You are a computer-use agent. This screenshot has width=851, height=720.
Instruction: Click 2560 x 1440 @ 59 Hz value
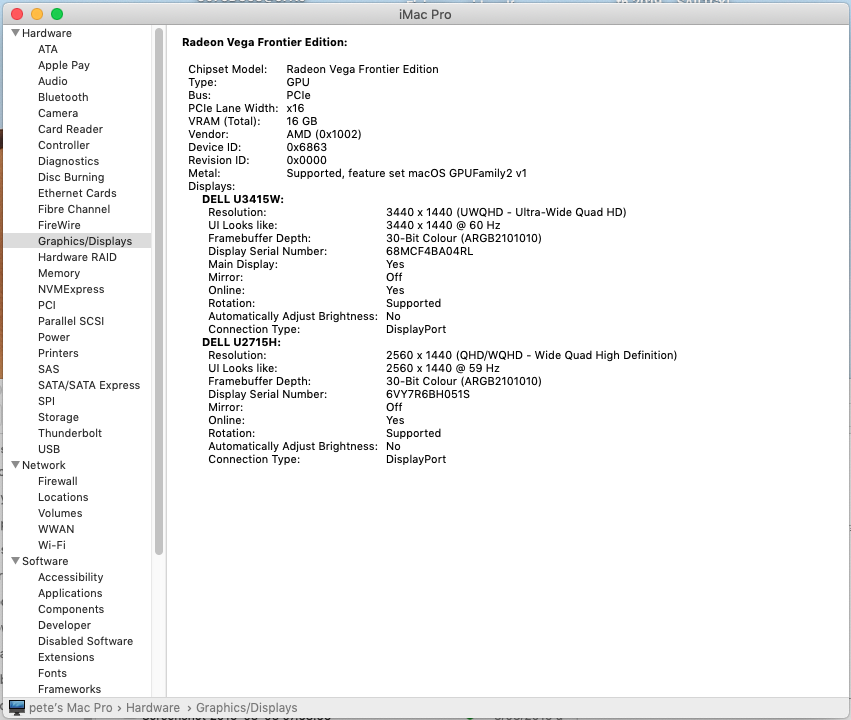tap(443, 368)
